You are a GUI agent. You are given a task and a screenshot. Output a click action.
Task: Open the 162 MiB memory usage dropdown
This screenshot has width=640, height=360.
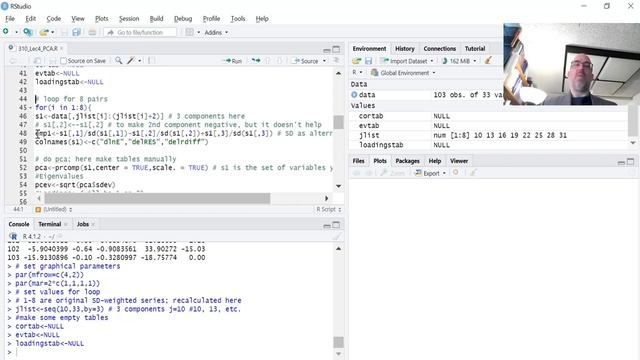click(459, 61)
